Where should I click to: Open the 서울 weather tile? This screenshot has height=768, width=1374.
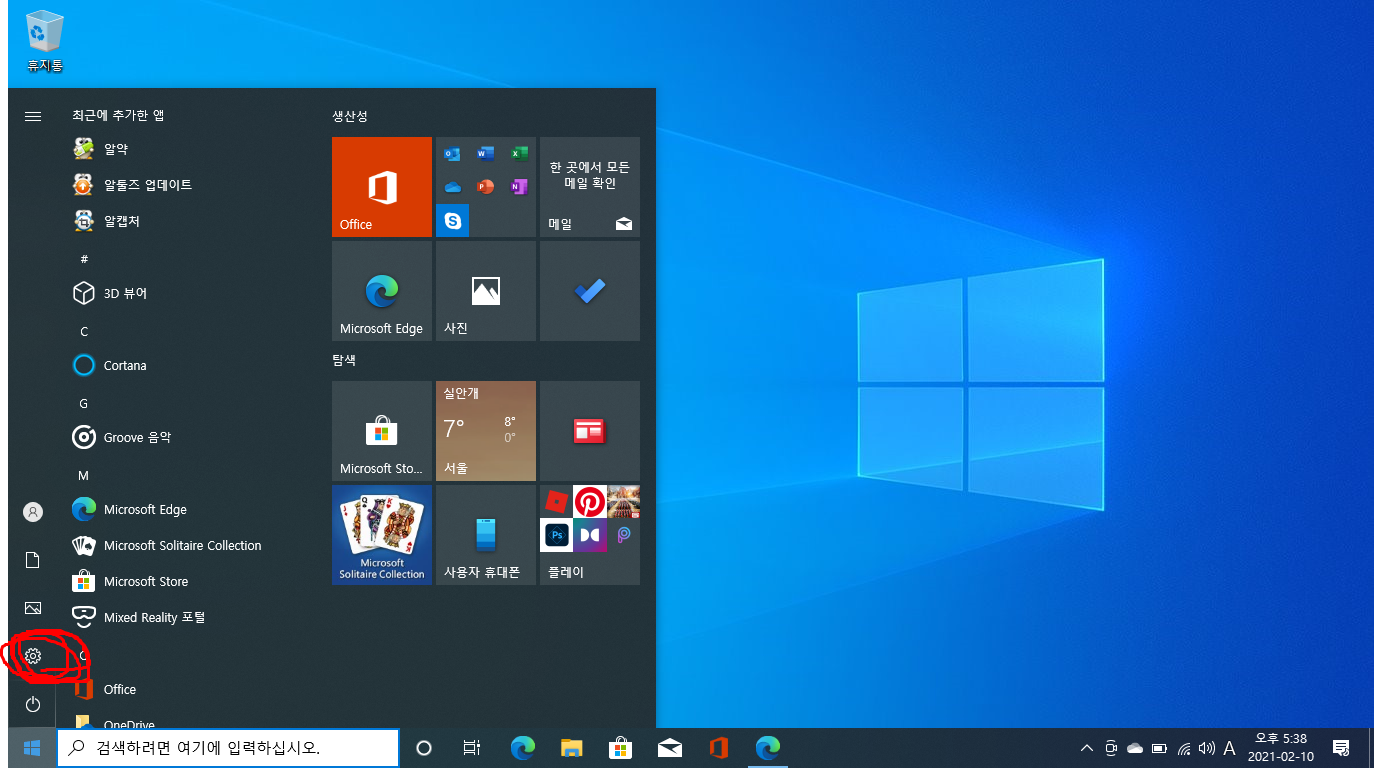pos(486,431)
